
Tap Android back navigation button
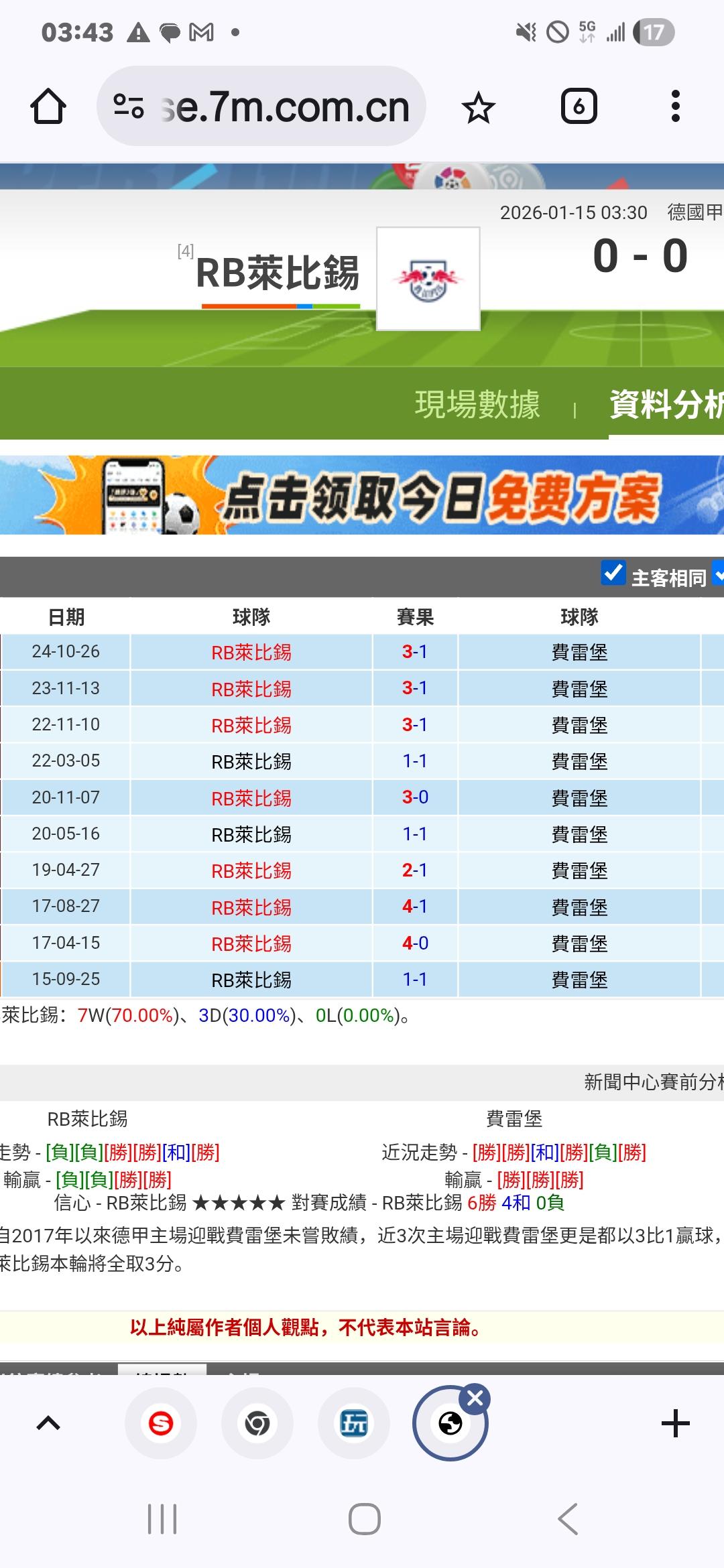click(x=568, y=1518)
